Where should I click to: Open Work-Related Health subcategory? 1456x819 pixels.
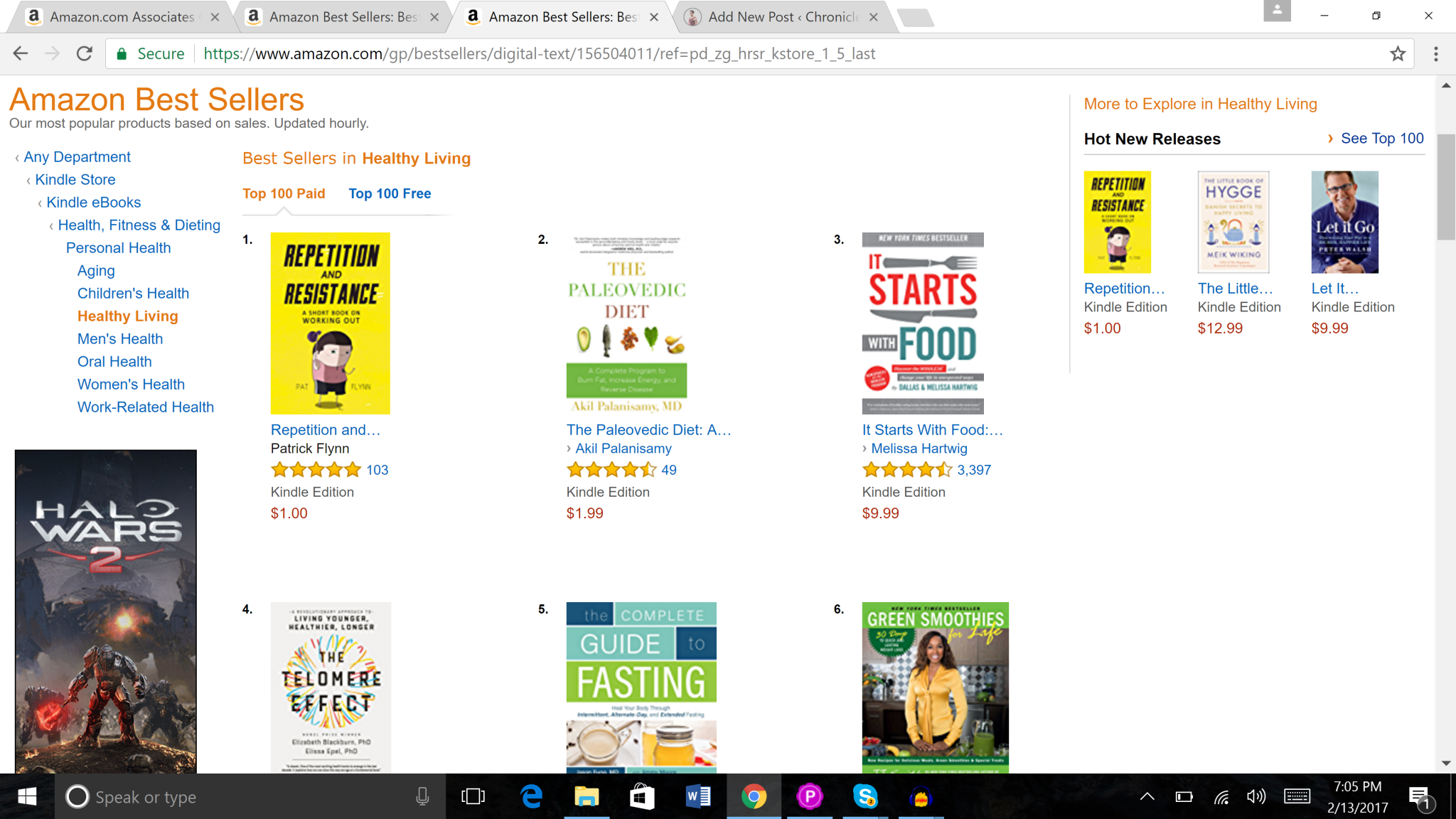click(x=145, y=407)
